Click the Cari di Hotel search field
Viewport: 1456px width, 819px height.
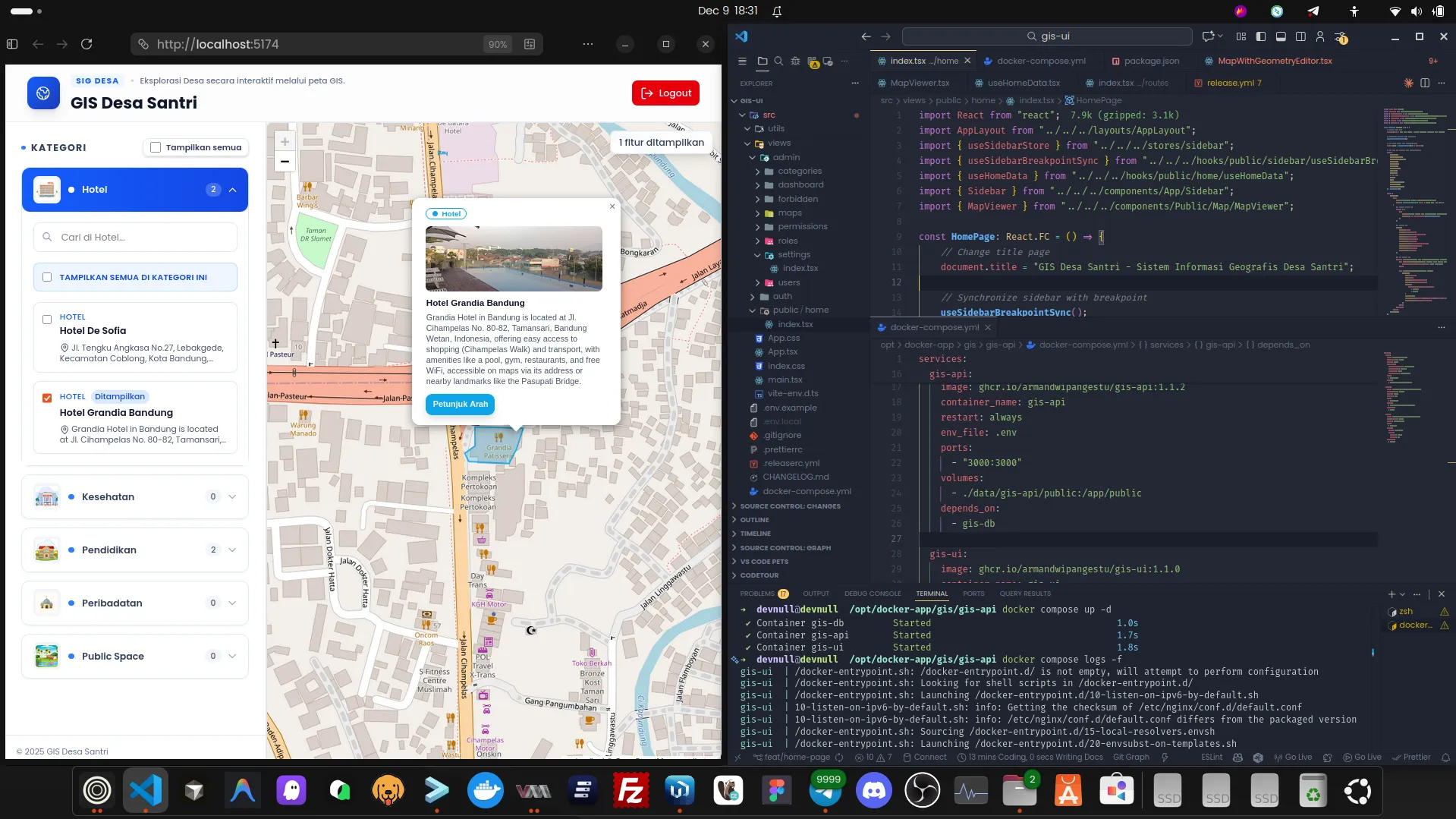135,238
